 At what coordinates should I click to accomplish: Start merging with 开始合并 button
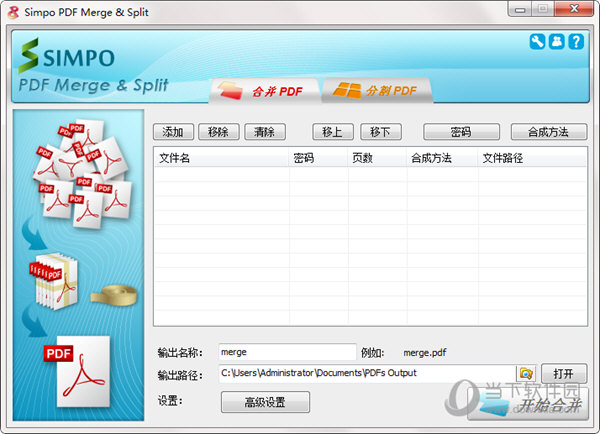[528, 405]
